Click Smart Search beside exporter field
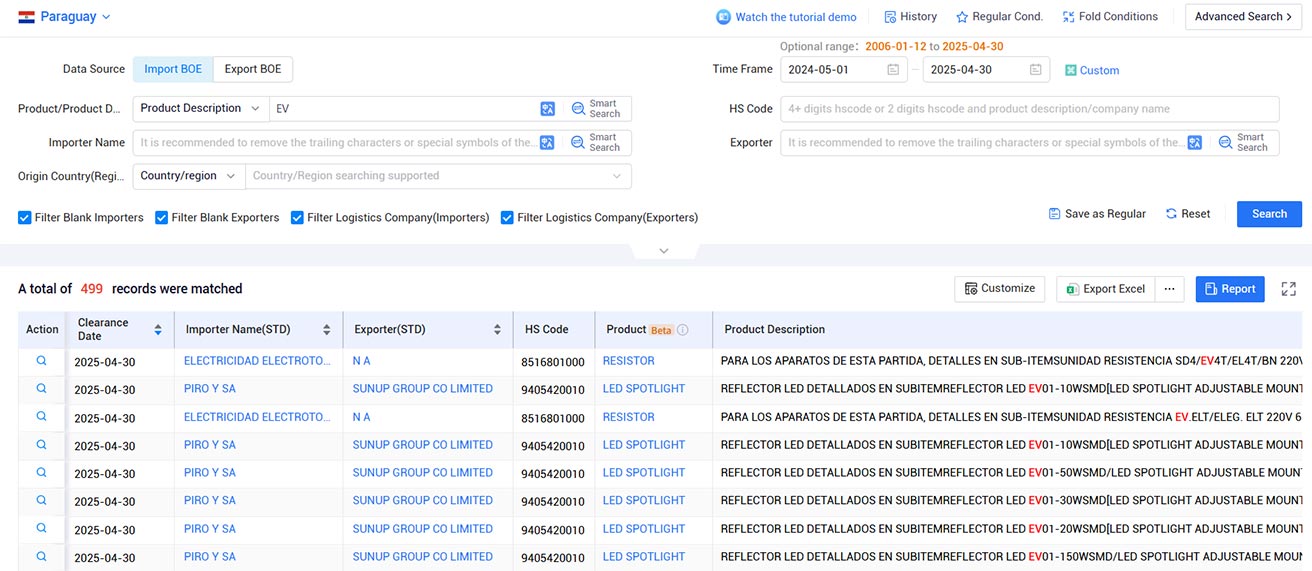This screenshot has width=1312, height=571. tap(1244, 143)
